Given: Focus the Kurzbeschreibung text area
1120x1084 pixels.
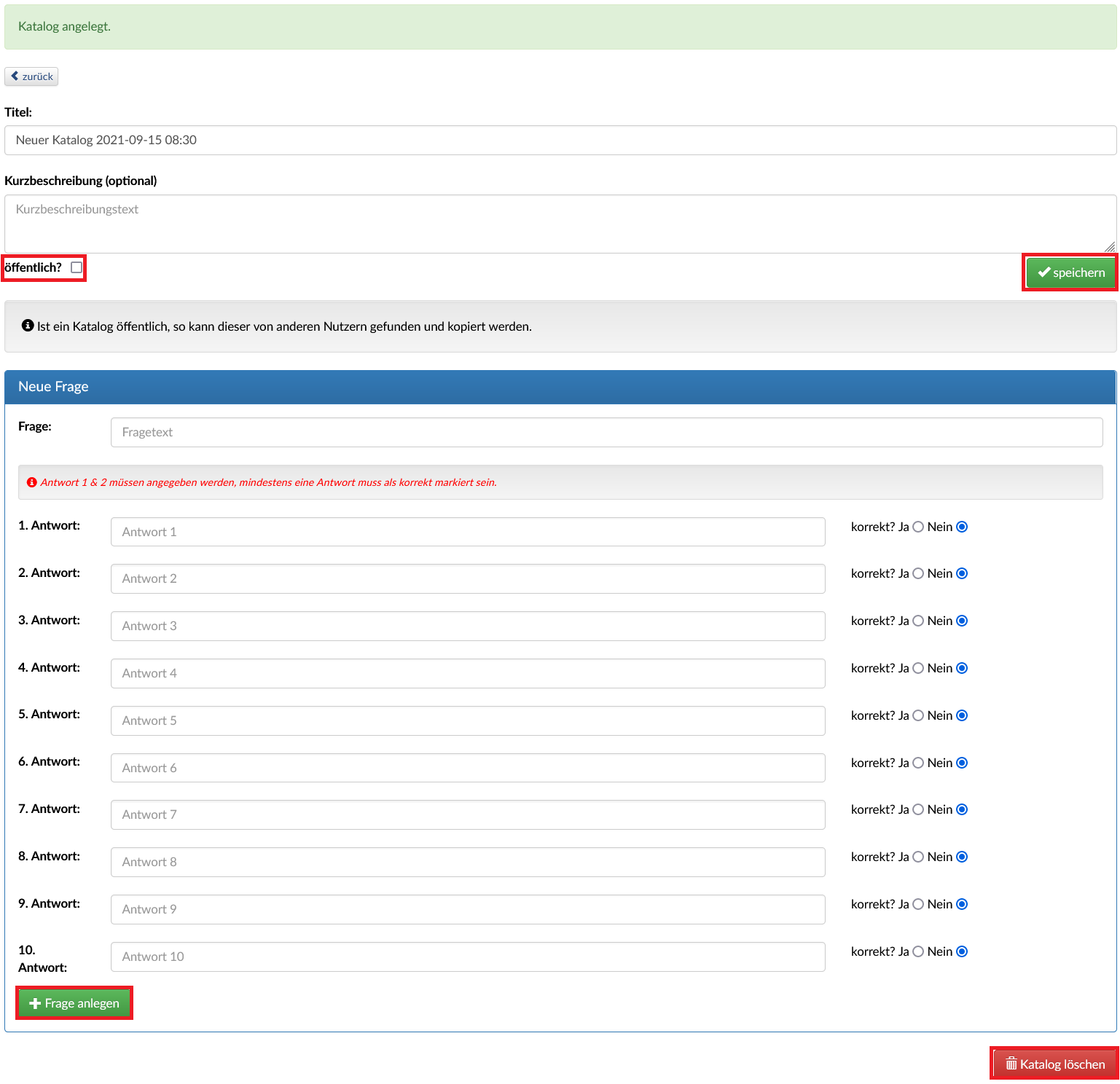Looking at the screenshot, I should tap(560, 223).
